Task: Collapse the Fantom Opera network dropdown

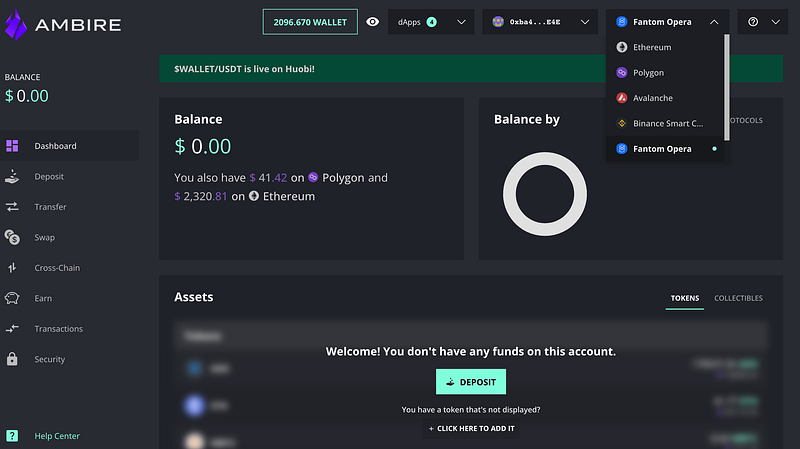Action: click(714, 22)
